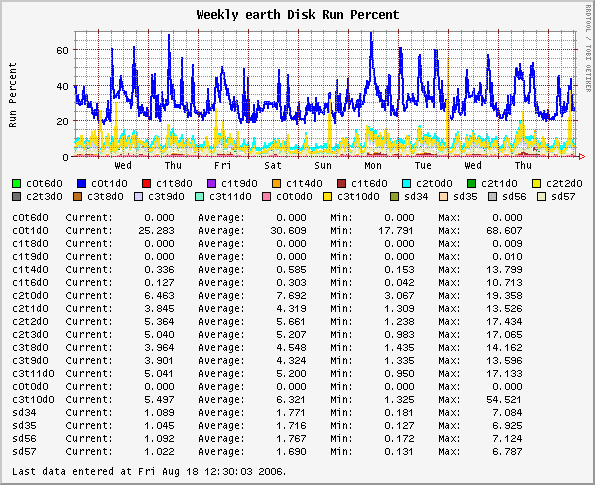Click the c3t11d0 aqua legend swatch
This screenshot has width=595, height=485.
tap(200, 197)
